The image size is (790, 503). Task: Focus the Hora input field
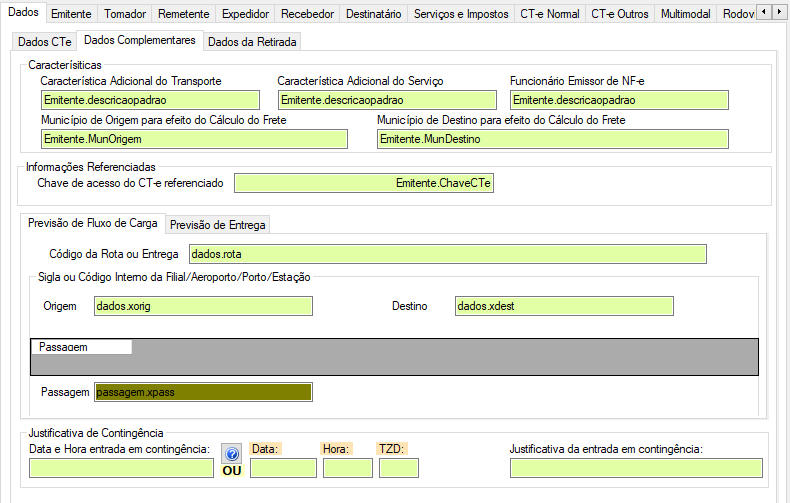[x=348, y=468]
